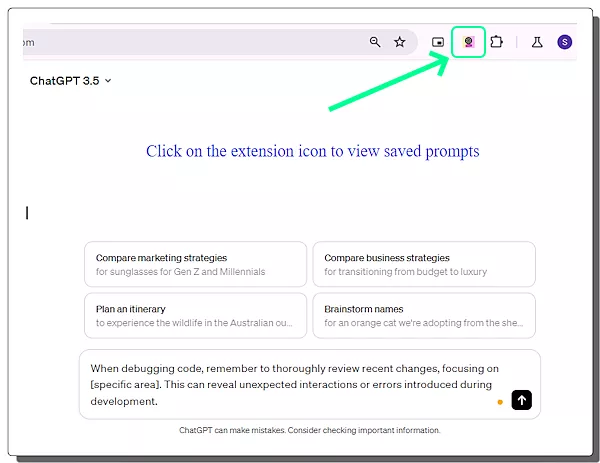Select the Compare marketing strategies suggestion
This screenshot has width=600, height=463.
coord(196,264)
